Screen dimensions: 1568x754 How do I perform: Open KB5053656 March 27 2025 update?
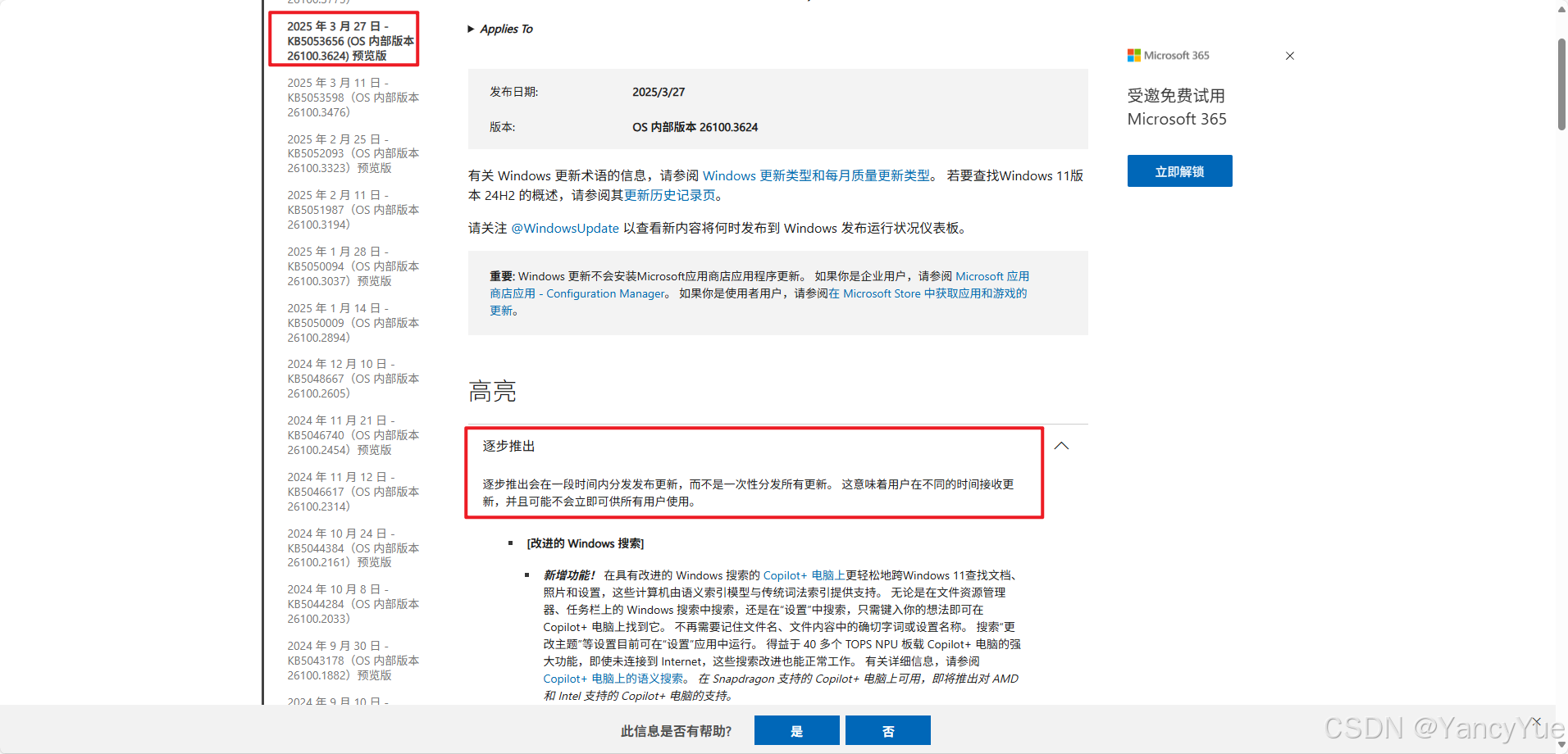click(x=350, y=41)
